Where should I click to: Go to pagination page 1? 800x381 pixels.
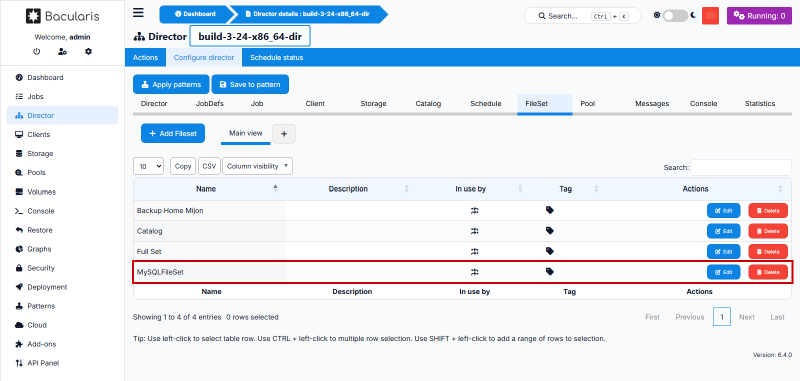(722, 317)
